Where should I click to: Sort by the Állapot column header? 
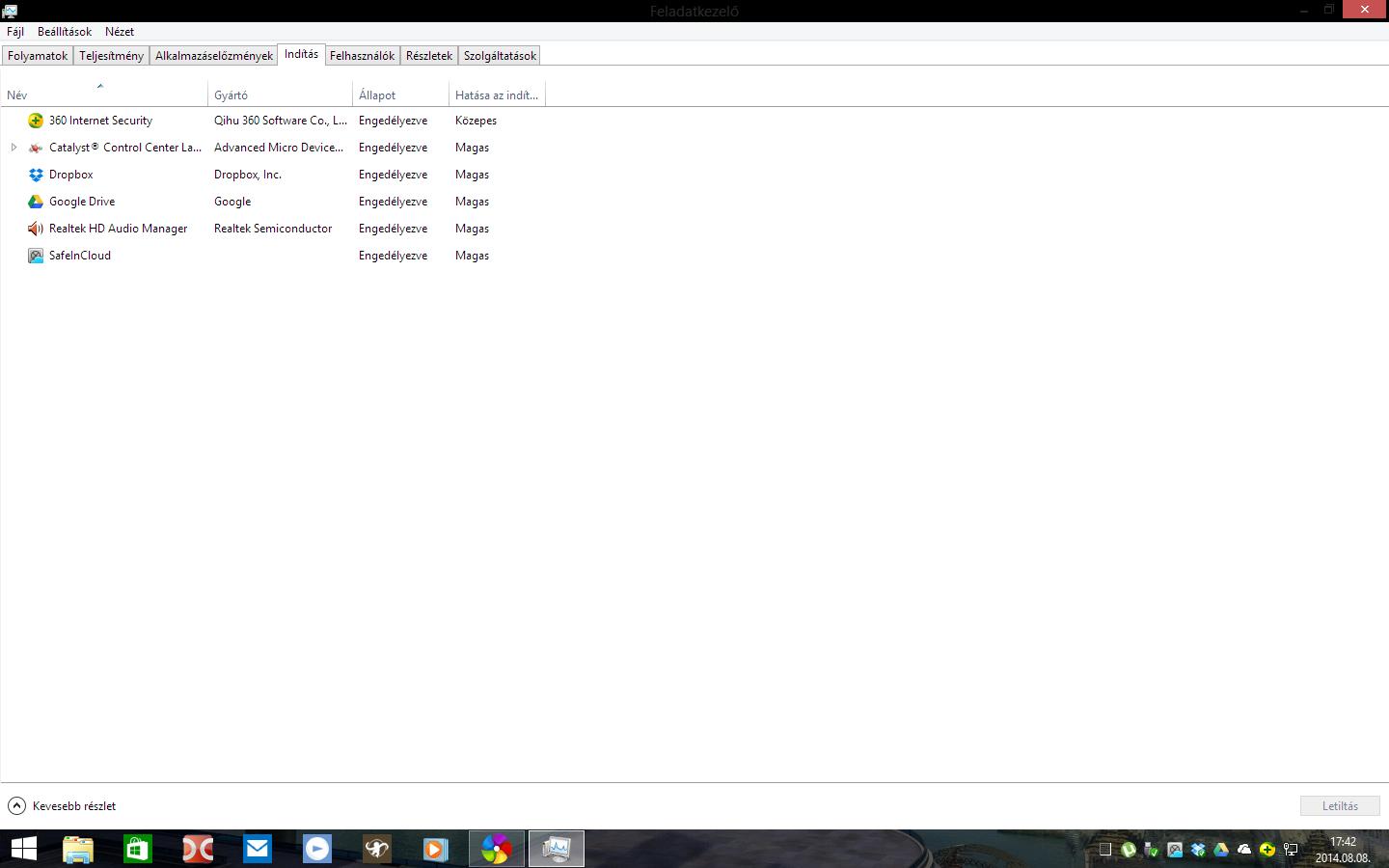coord(401,95)
